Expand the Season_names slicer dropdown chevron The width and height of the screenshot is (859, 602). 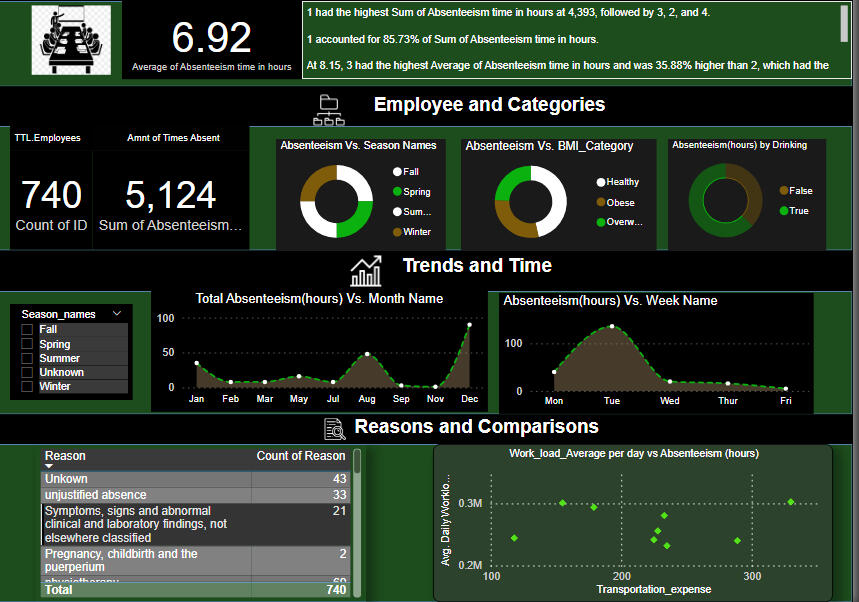click(x=117, y=314)
